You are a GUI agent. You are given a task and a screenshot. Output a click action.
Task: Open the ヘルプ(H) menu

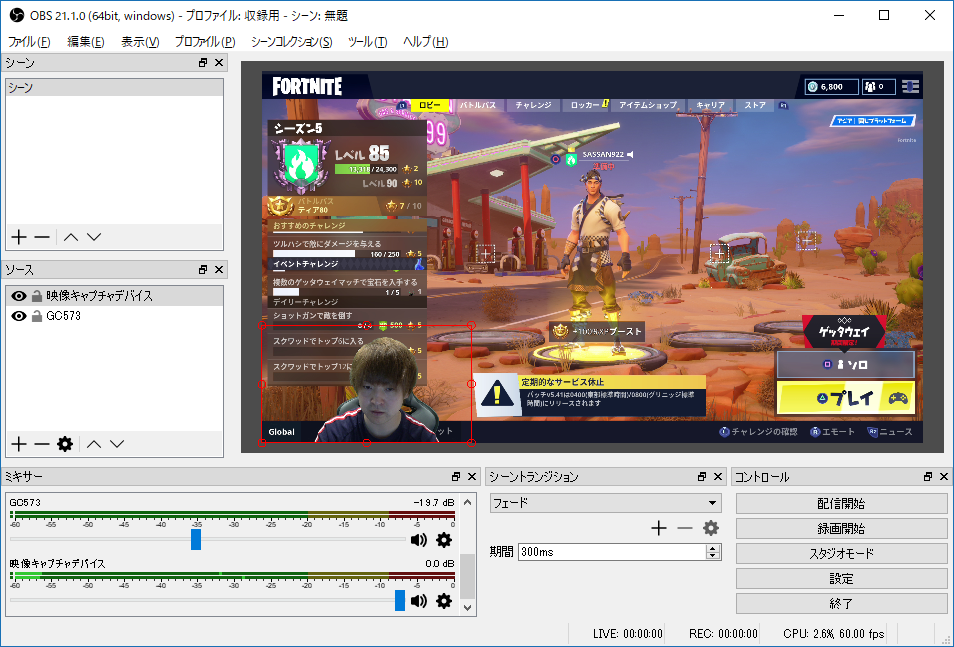tap(425, 41)
